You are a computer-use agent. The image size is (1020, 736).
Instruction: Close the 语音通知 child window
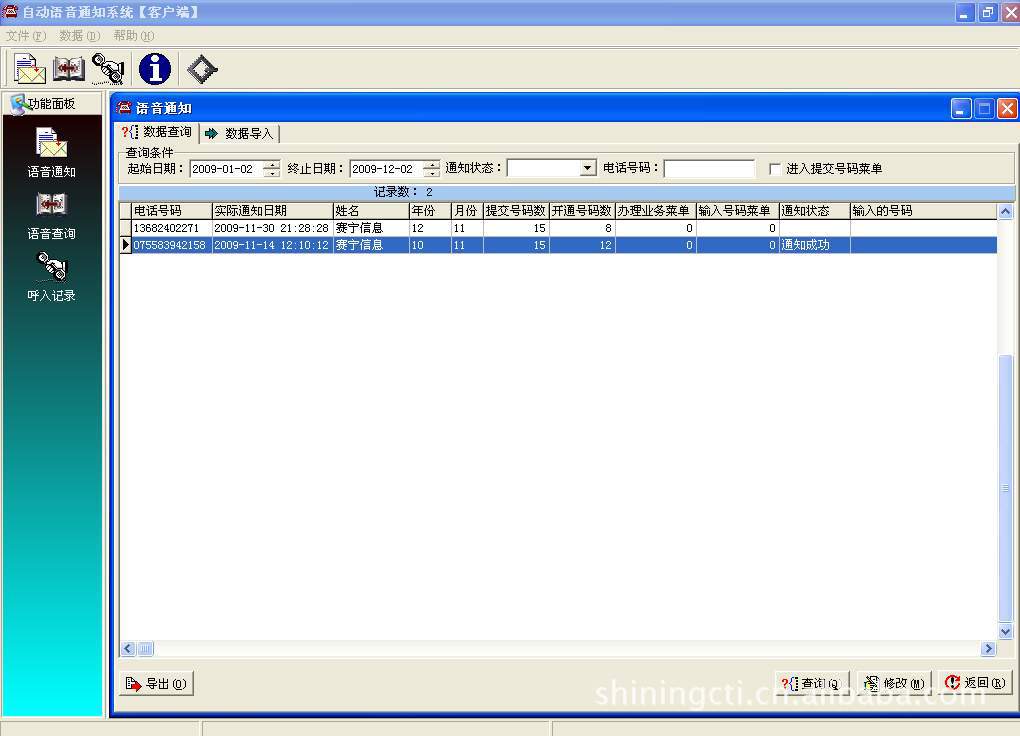point(1007,108)
